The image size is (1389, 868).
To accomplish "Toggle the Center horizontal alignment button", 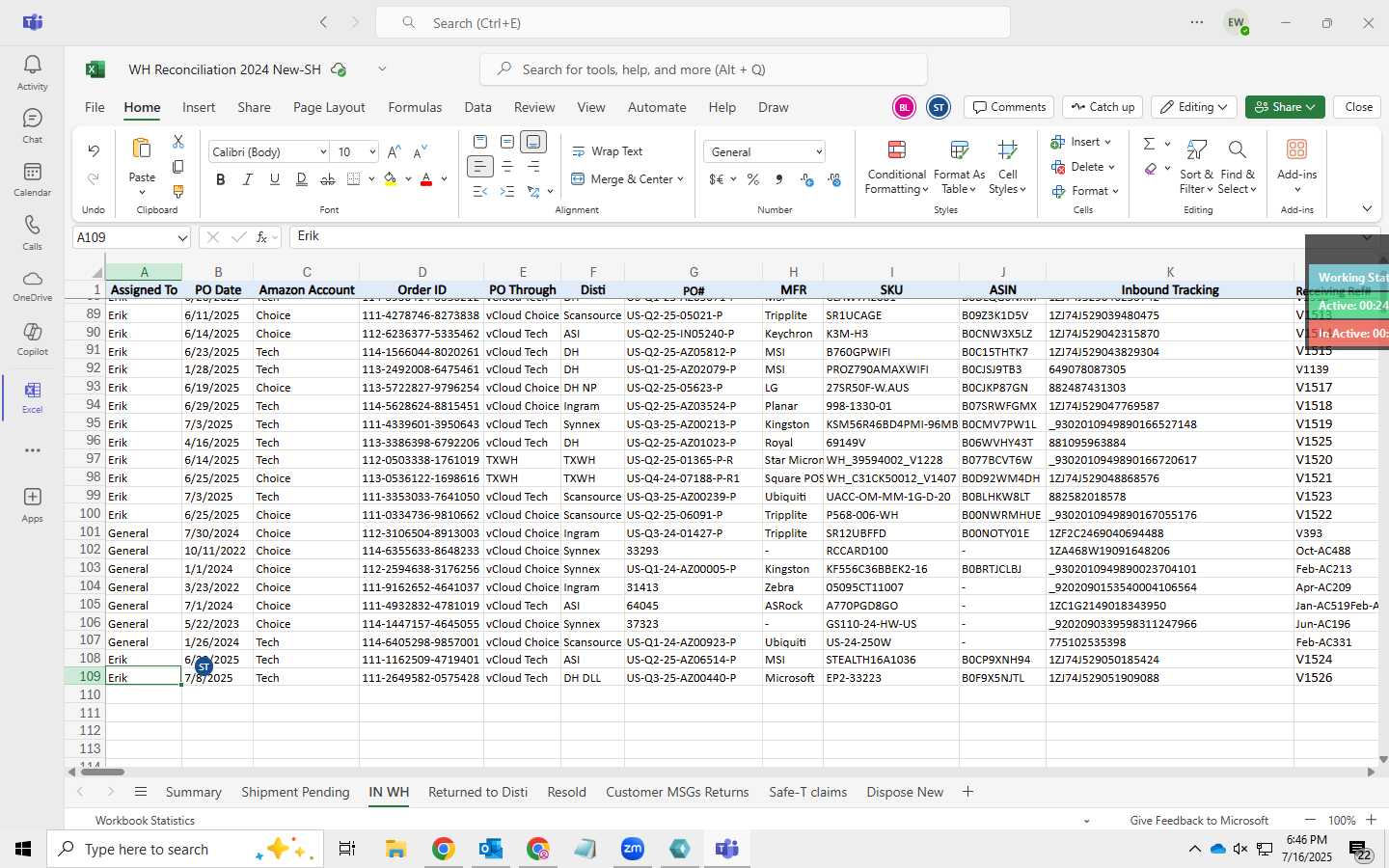I will pyautogui.click(x=507, y=167).
